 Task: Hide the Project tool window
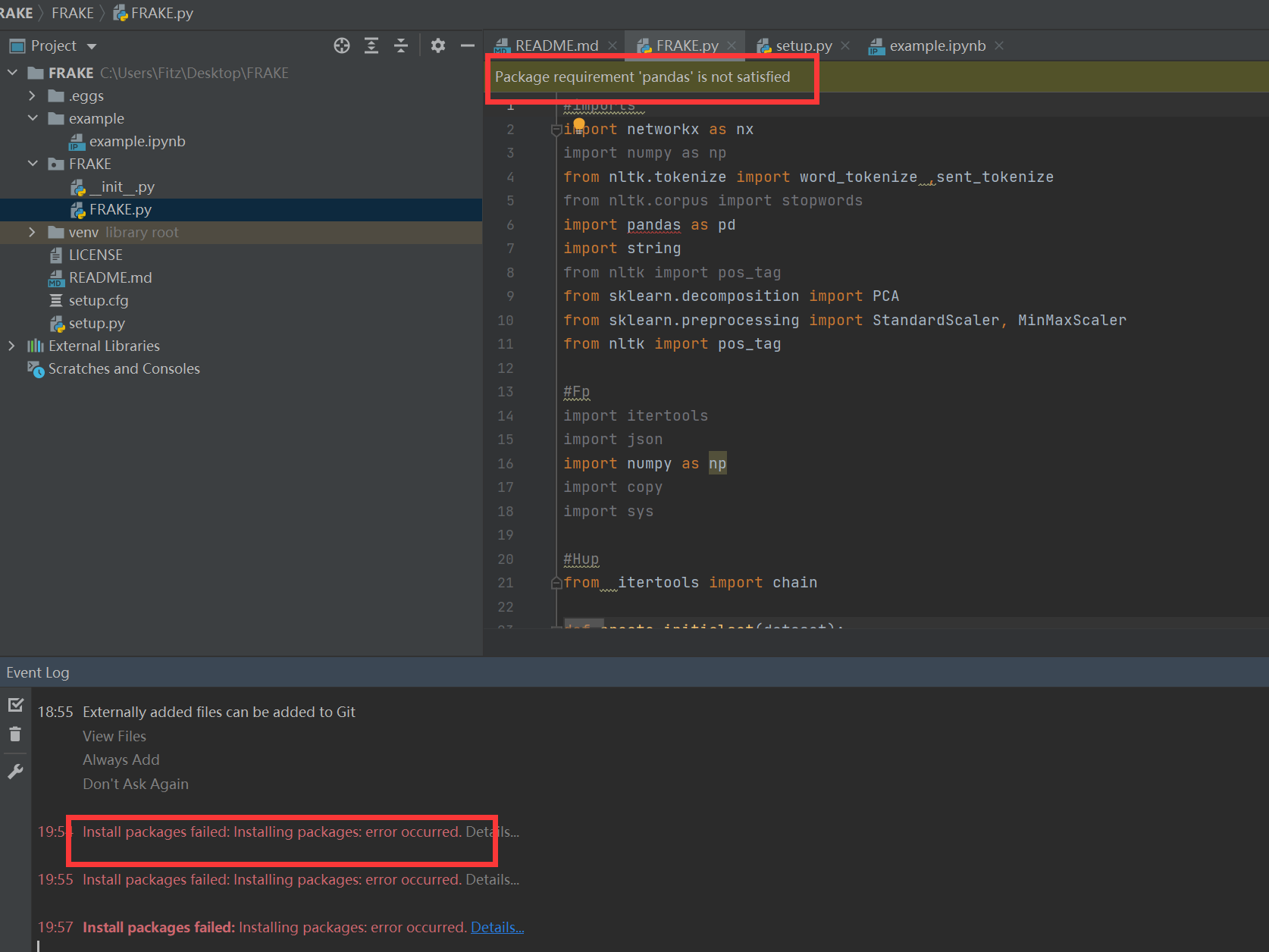click(468, 45)
